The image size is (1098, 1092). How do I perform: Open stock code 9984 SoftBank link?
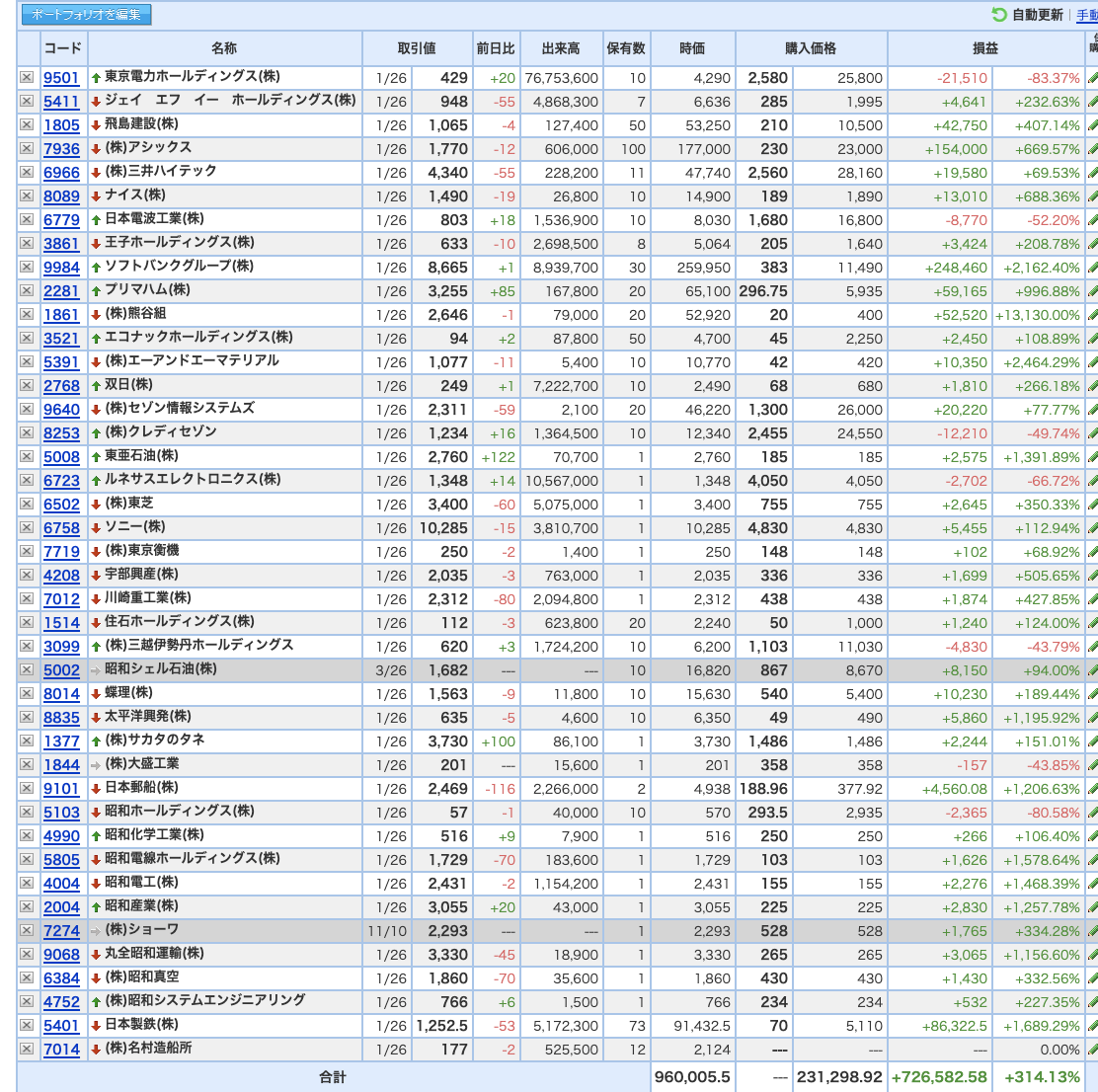tap(61, 268)
